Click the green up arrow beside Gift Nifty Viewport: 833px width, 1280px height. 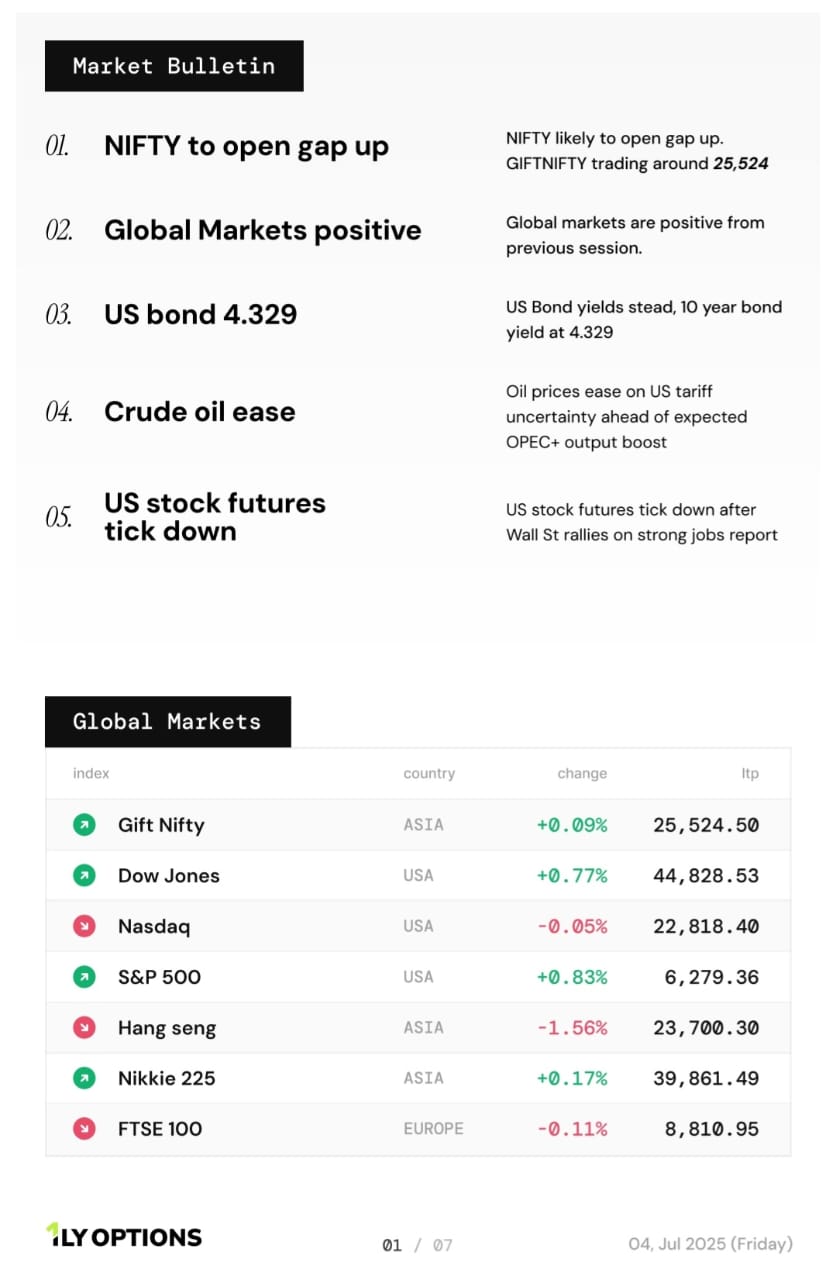click(x=84, y=825)
